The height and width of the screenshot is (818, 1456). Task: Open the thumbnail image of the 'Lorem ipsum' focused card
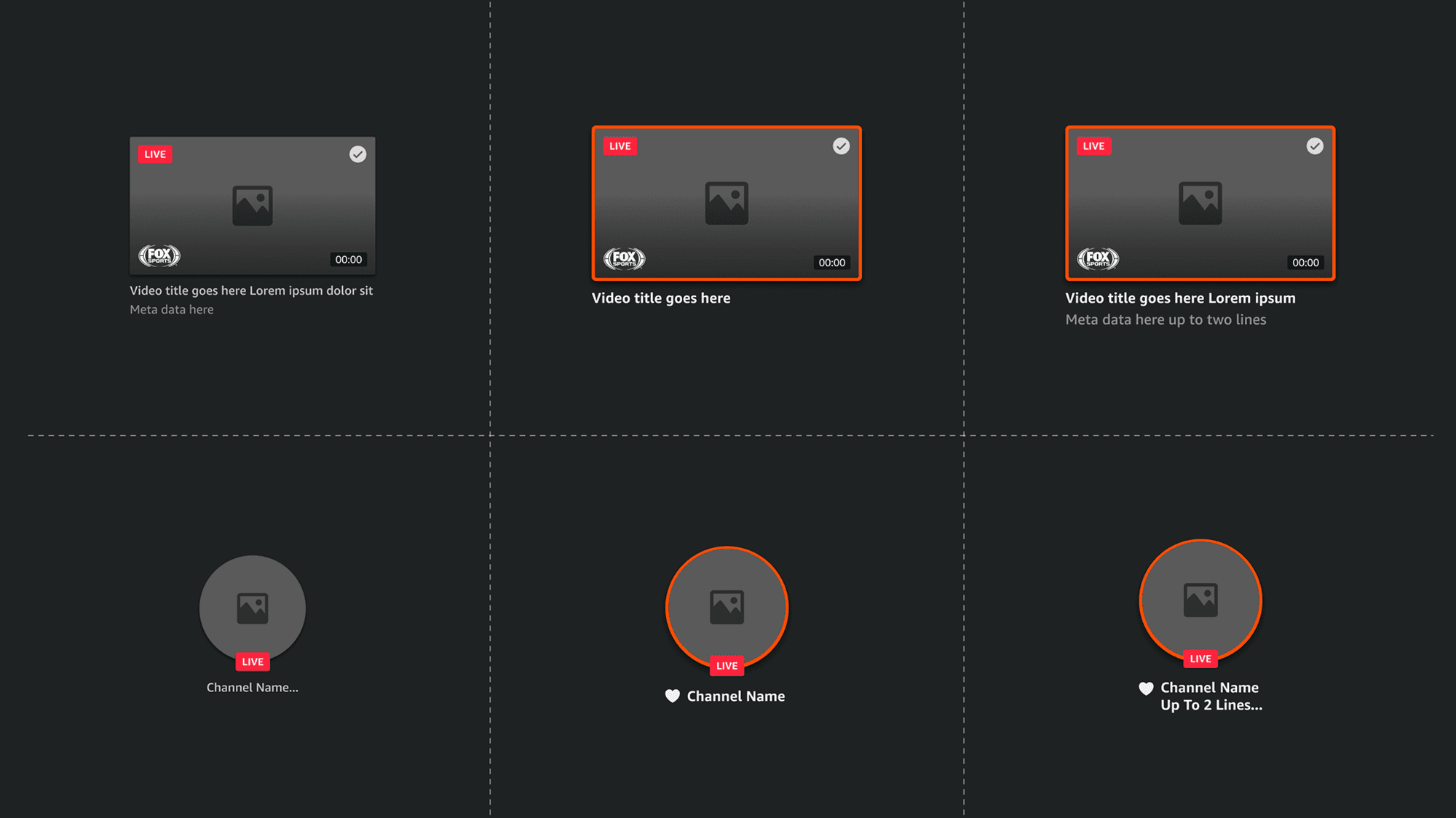click(x=1200, y=203)
